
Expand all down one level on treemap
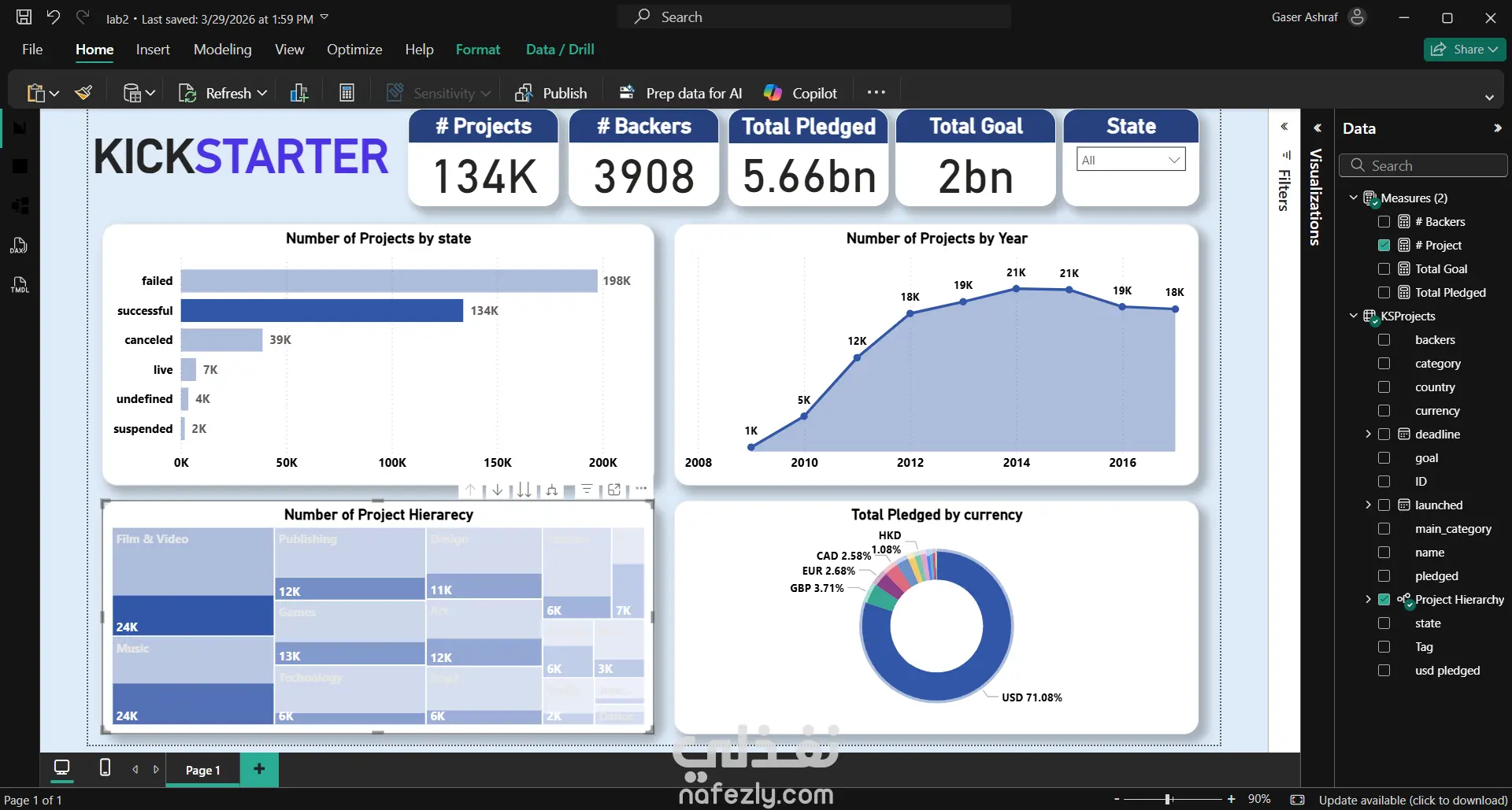pyautogui.click(x=552, y=490)
